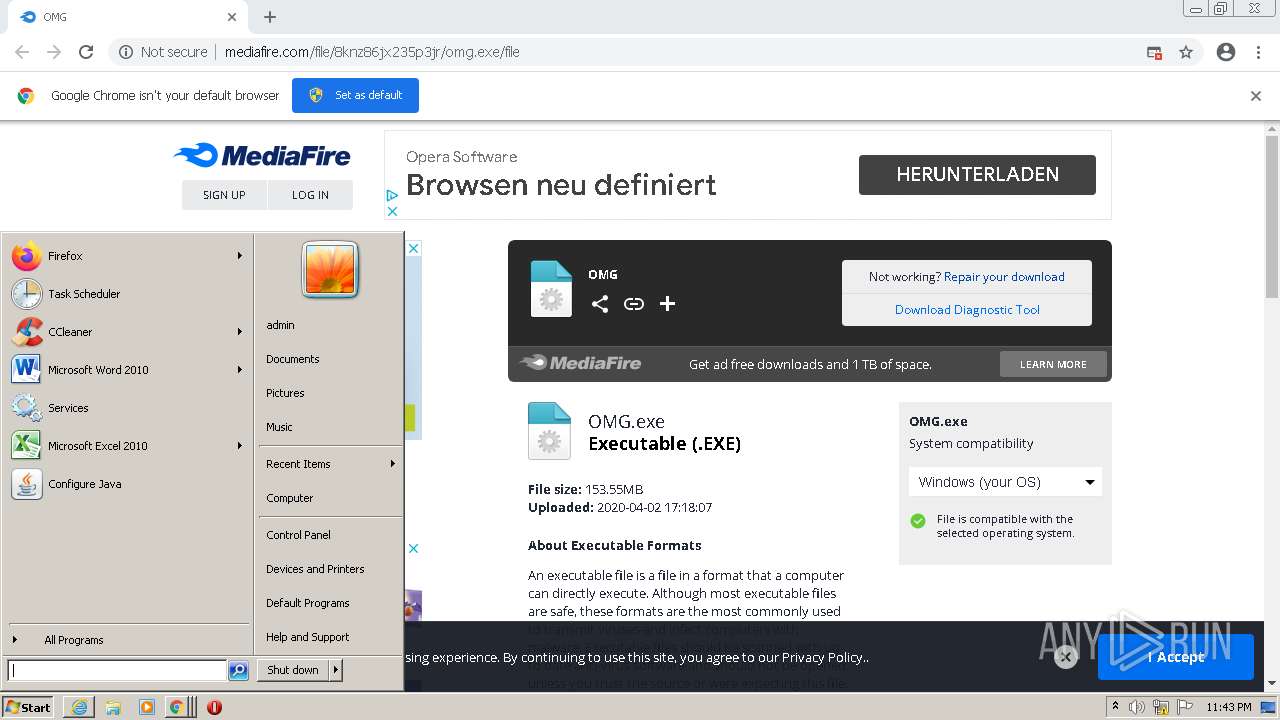
Task: Click Set as default browser button
Action: (x=355, y=95)
